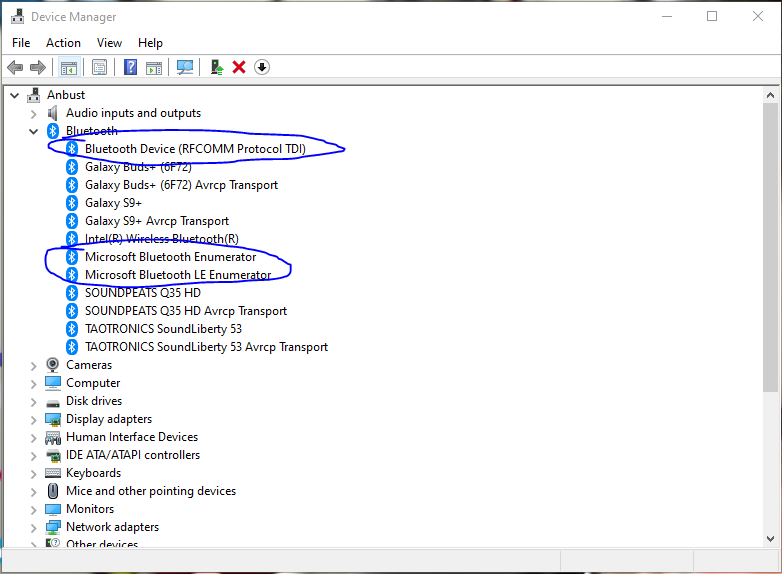Viewport: 782px width, 574px height.
Task: Expand Audio inputs and outputs
Action: (33, 114)
